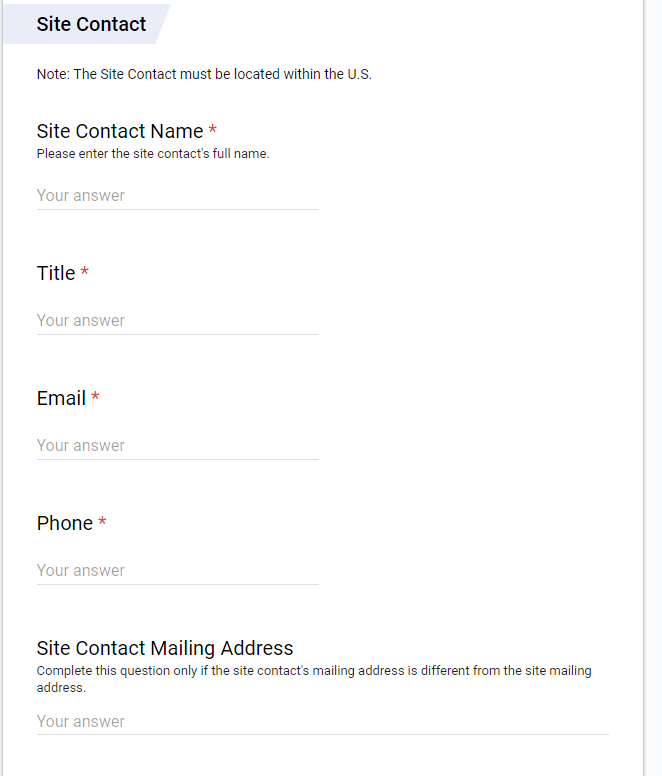
Task: Click the "Phone" question label
Action: click(x=65, y=523)
